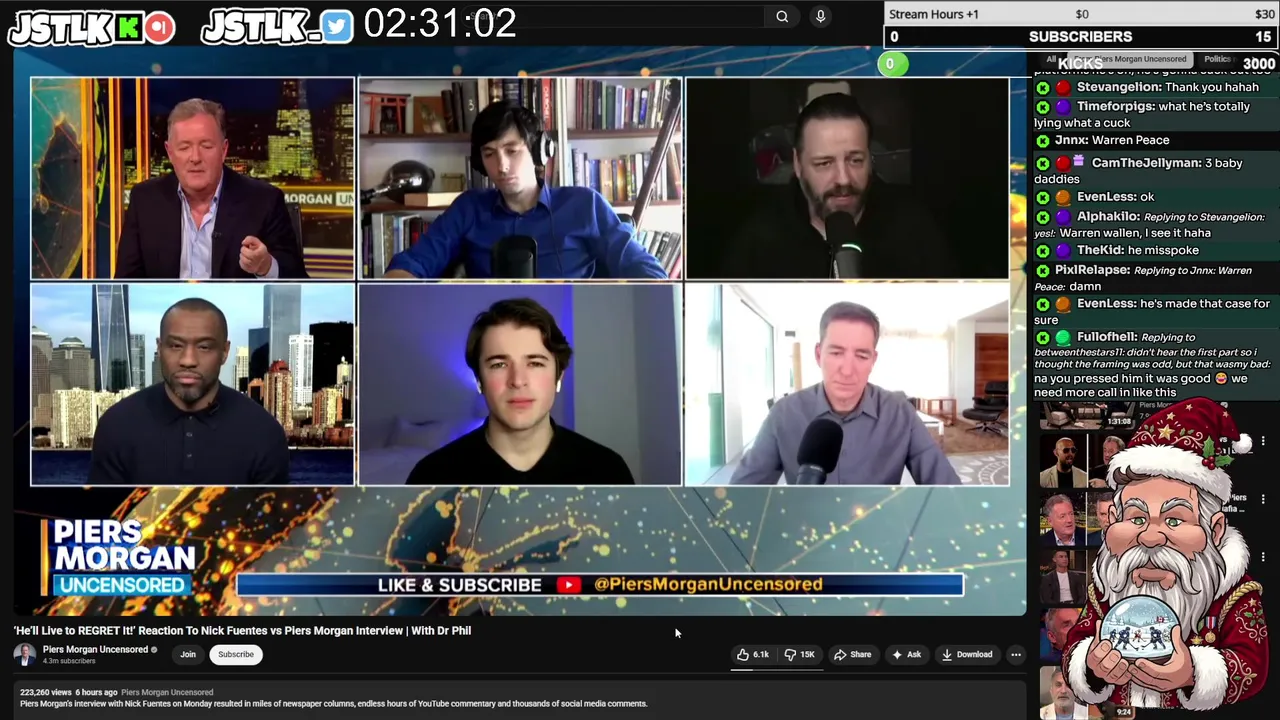The width and height of the screenshot is (1280, 720).
Task: Click the red record dot icon
Action: click(x=159, y=28)
